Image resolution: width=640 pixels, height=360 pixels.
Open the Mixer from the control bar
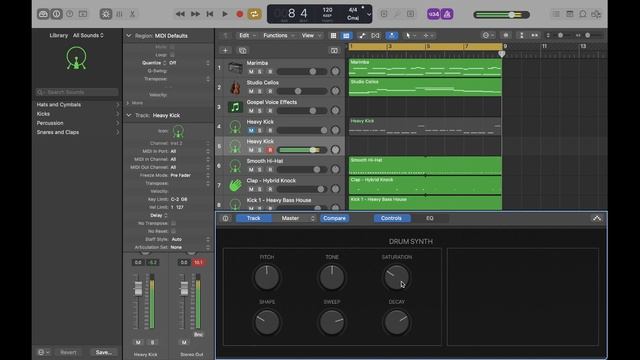pyautogui.click(x=119, y=14)
